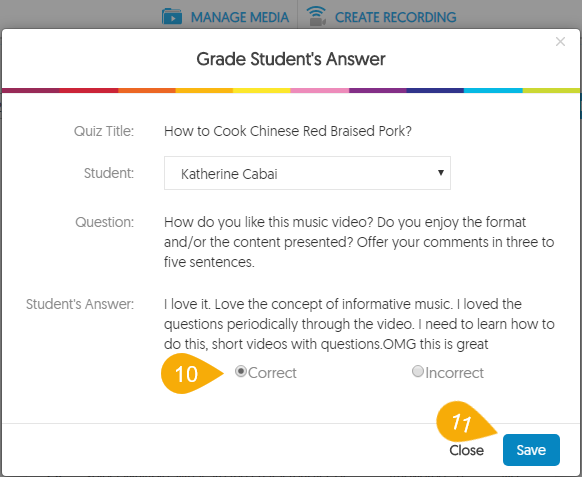Click the Correct label text

pyautogui.click(x=272, y=373)
